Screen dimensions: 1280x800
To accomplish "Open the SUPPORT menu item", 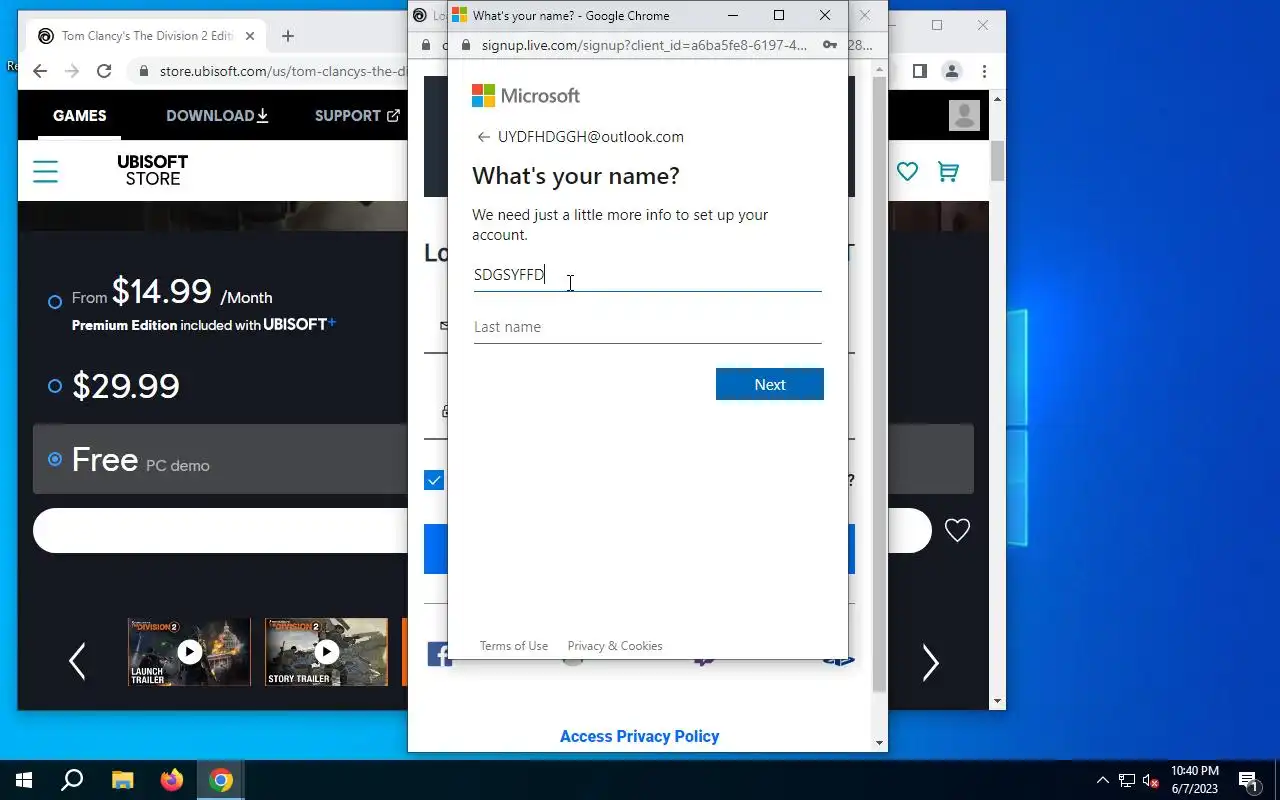I will click(x=357, y=115).
